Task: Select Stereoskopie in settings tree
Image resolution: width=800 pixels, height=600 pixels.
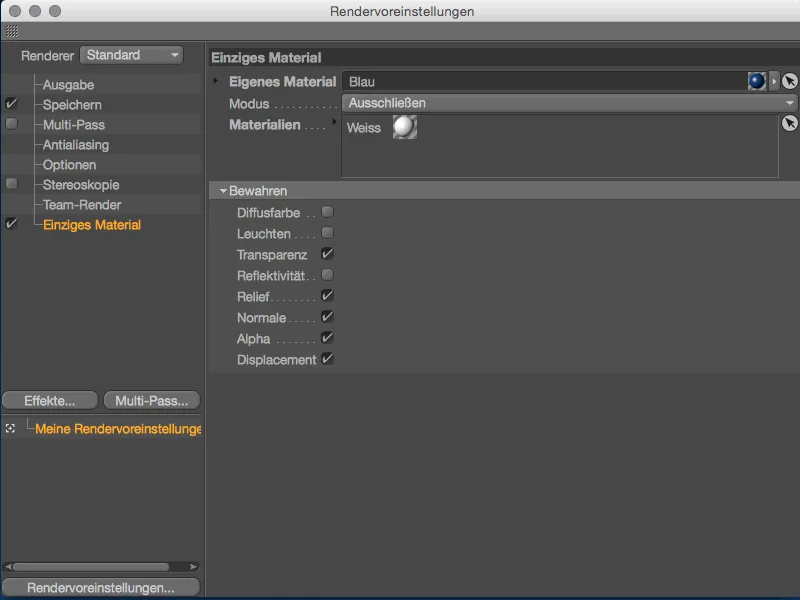Action: click(81, 185)
